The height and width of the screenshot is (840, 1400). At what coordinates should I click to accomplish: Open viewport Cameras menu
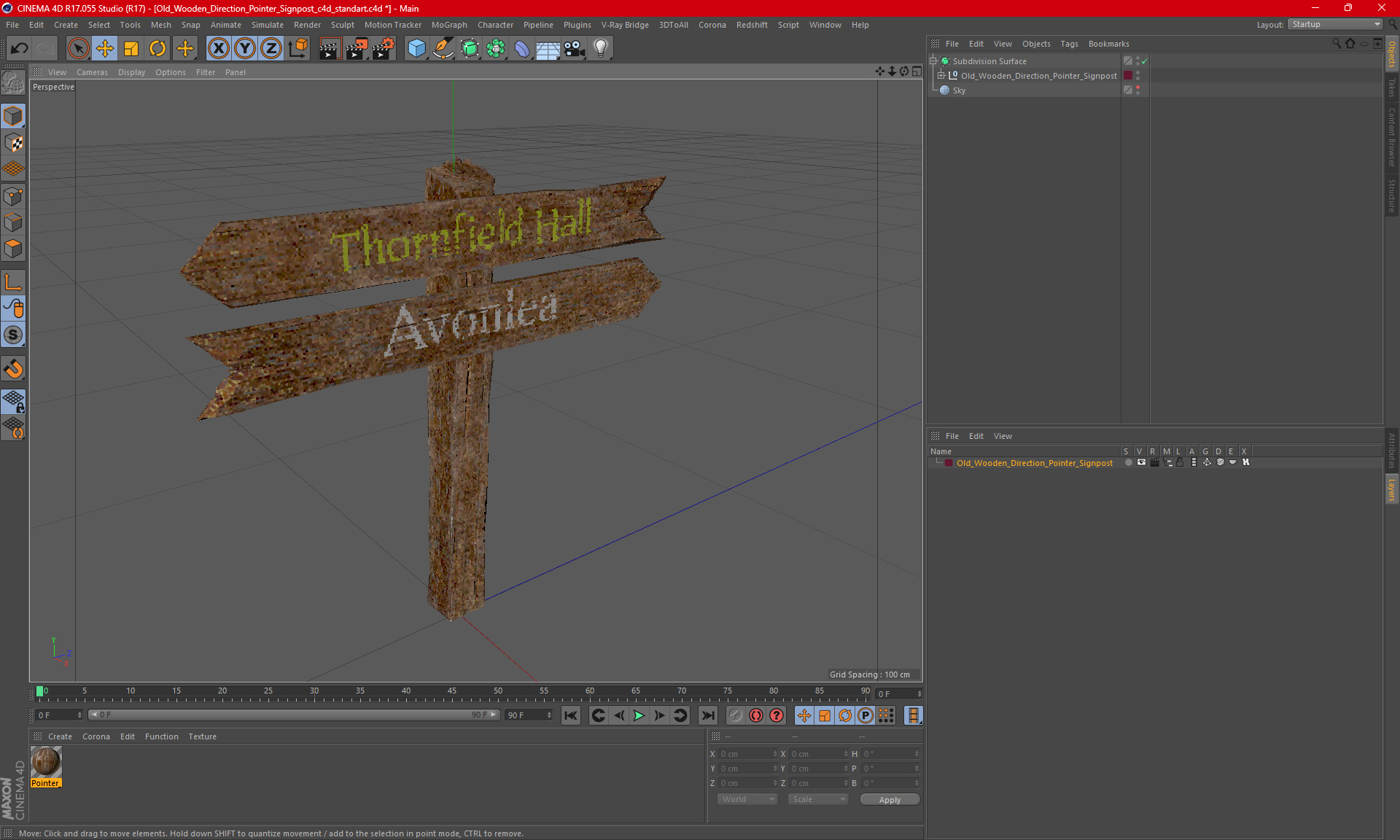pos(92,72)
